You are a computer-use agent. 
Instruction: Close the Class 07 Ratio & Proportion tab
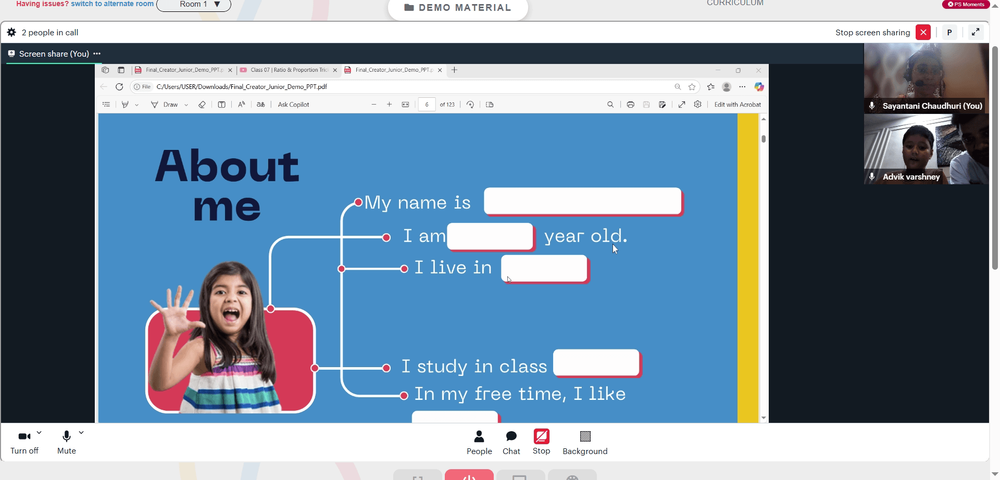click(x=335, y=70)
